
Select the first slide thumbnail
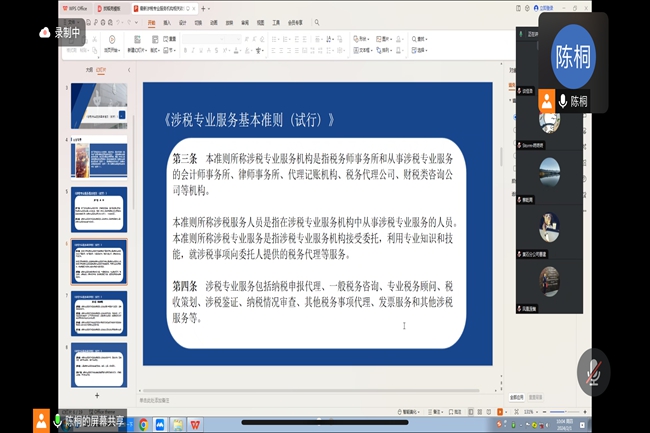click(x=101, y=105)
